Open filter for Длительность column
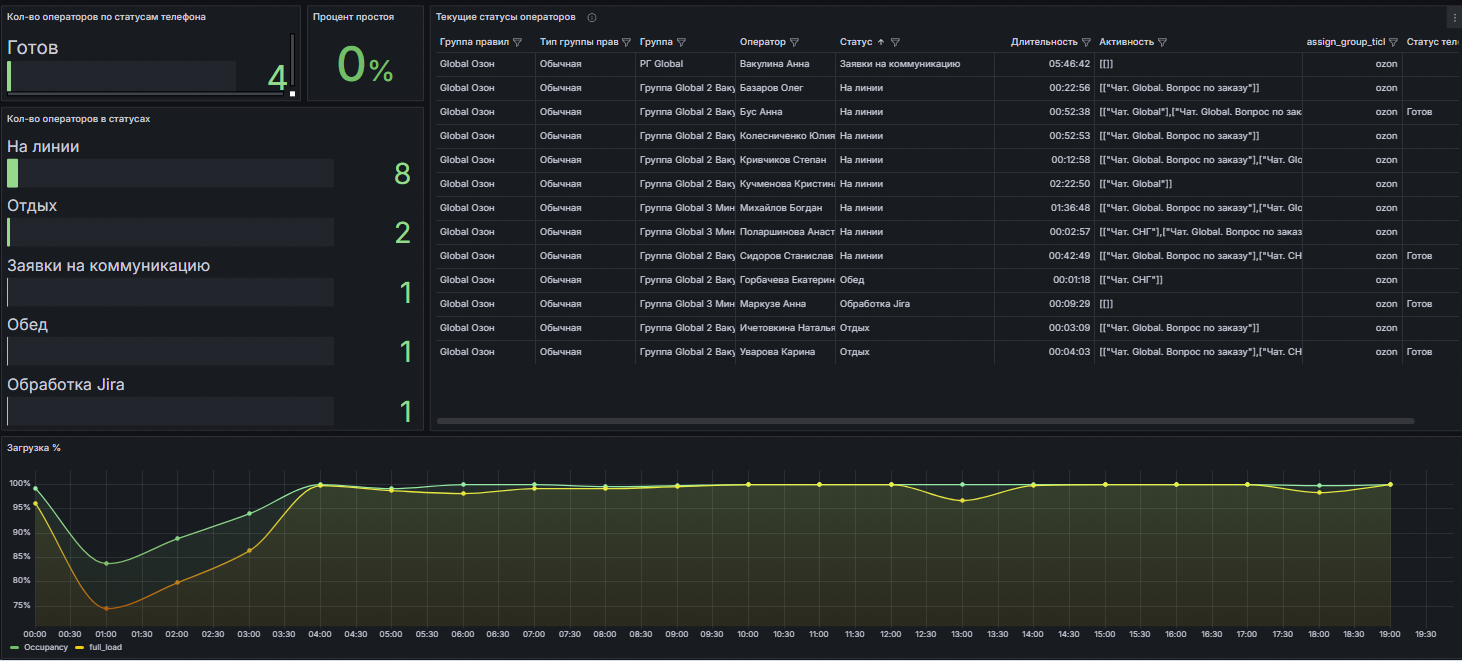 click(1086, 43)
